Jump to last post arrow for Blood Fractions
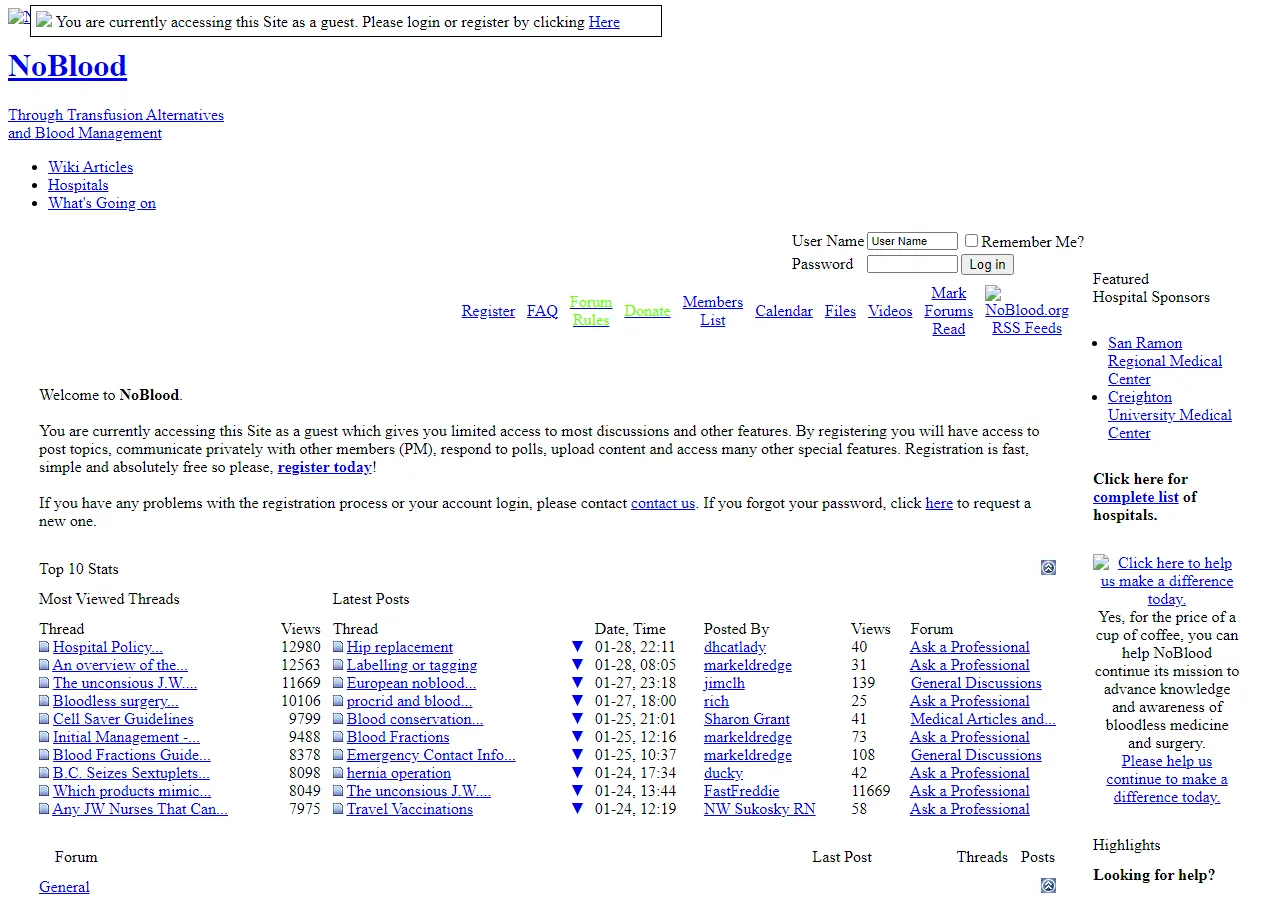This screenshot has height=900, width=1280. click(x=577, y=737)
